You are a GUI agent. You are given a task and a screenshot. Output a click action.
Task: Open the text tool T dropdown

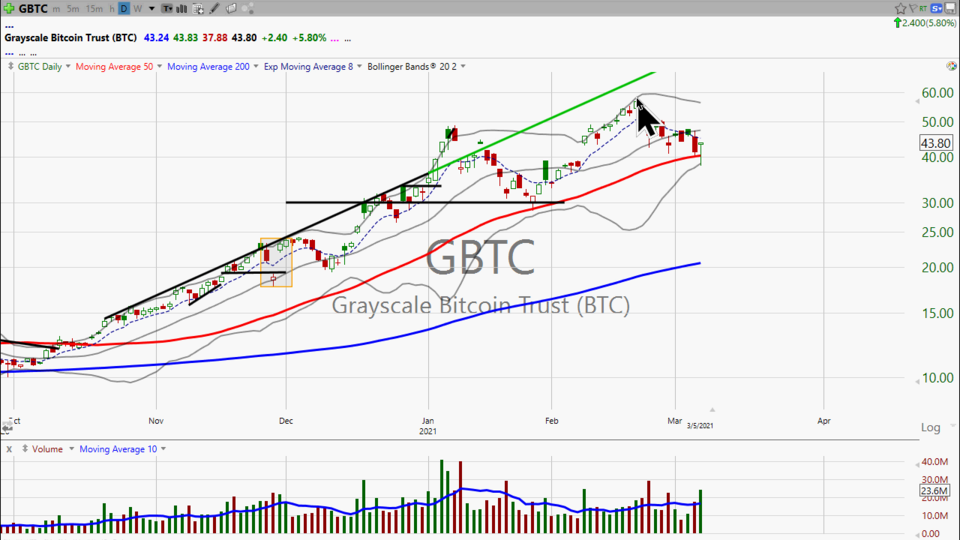(x=167, y=9)
